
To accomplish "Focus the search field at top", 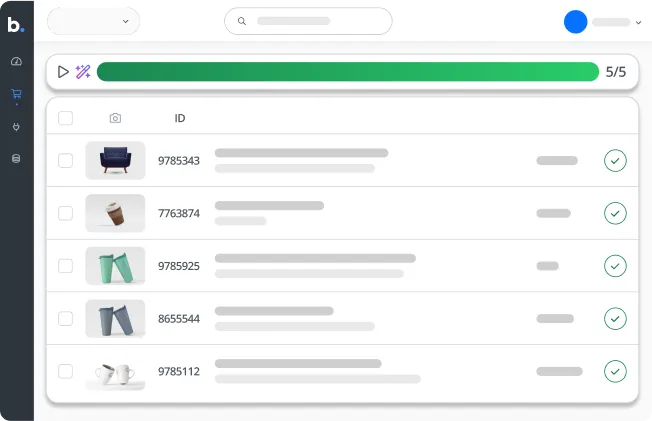I will click(308, 21).
